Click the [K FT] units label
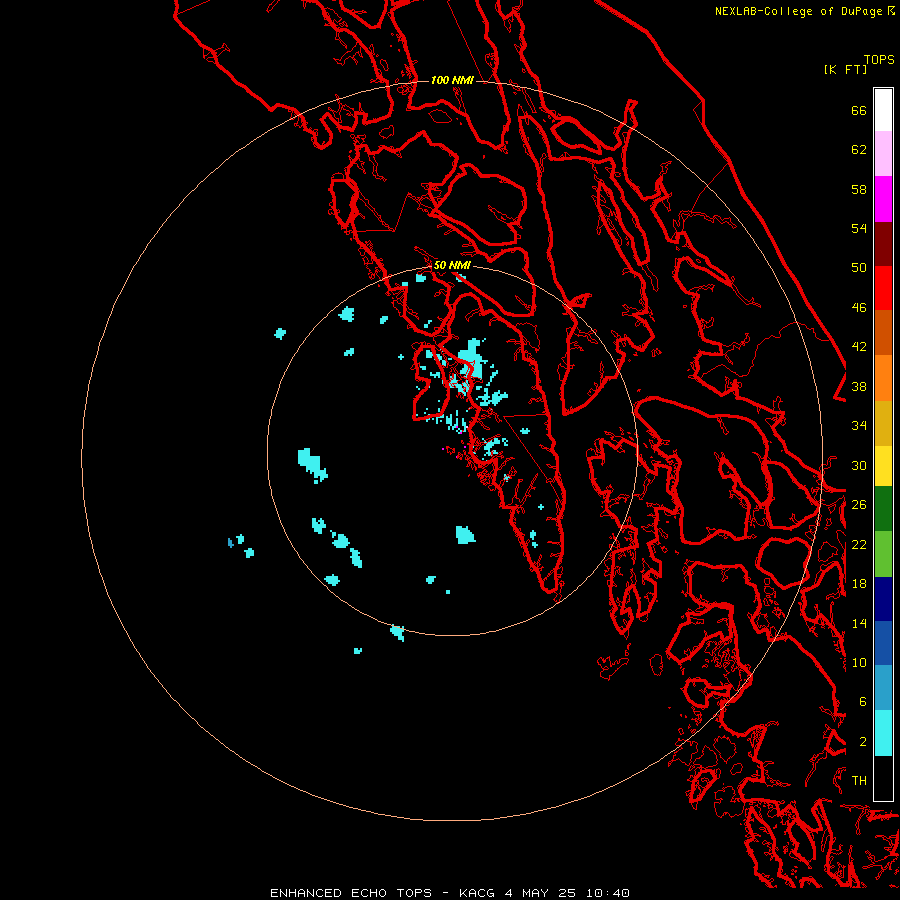The height and width of the screenshot is (900, 900). [x=845, y=69]
